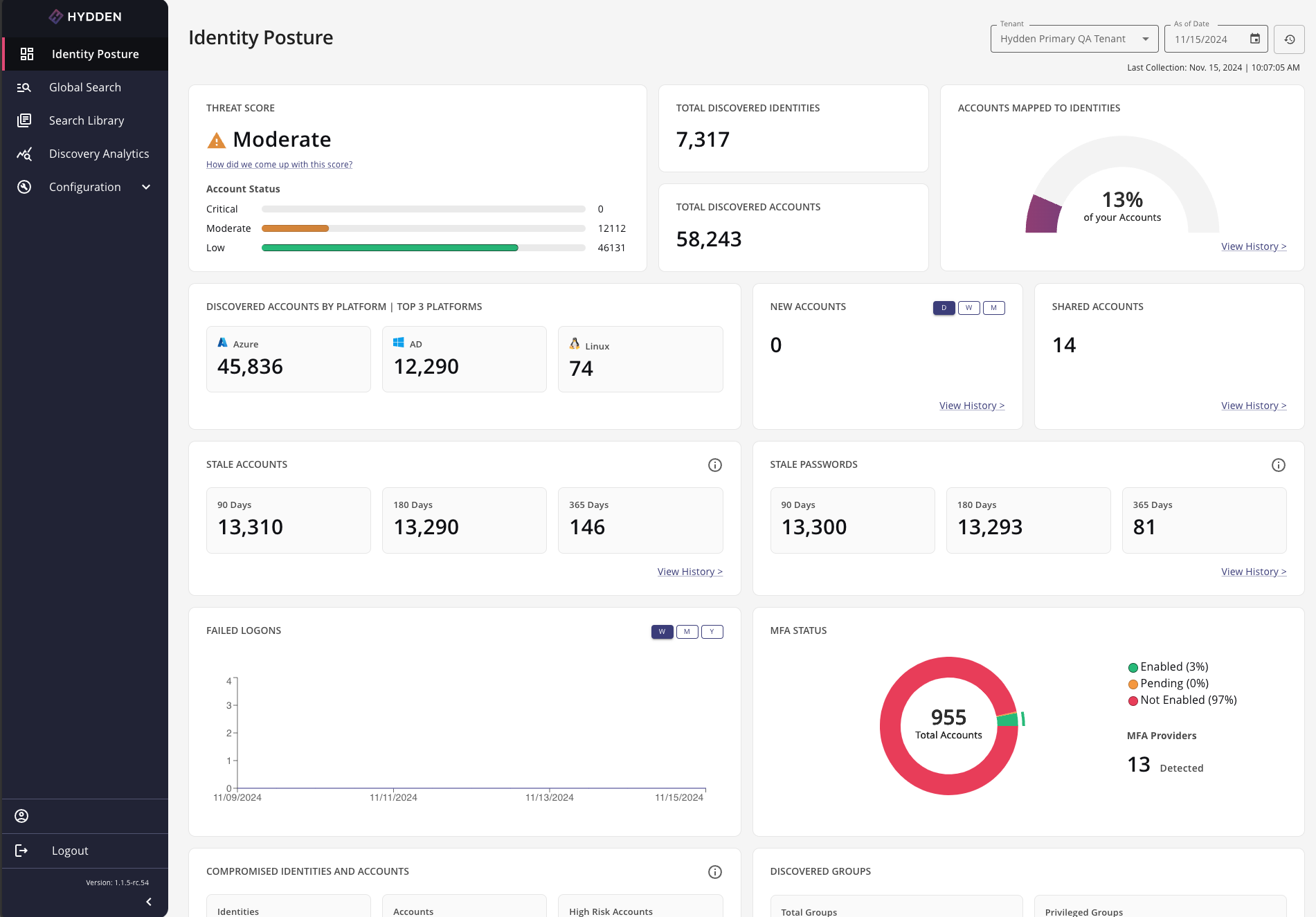Open the Tenant dropdown
The image size is (1316, 917).
click(1074, 39)
